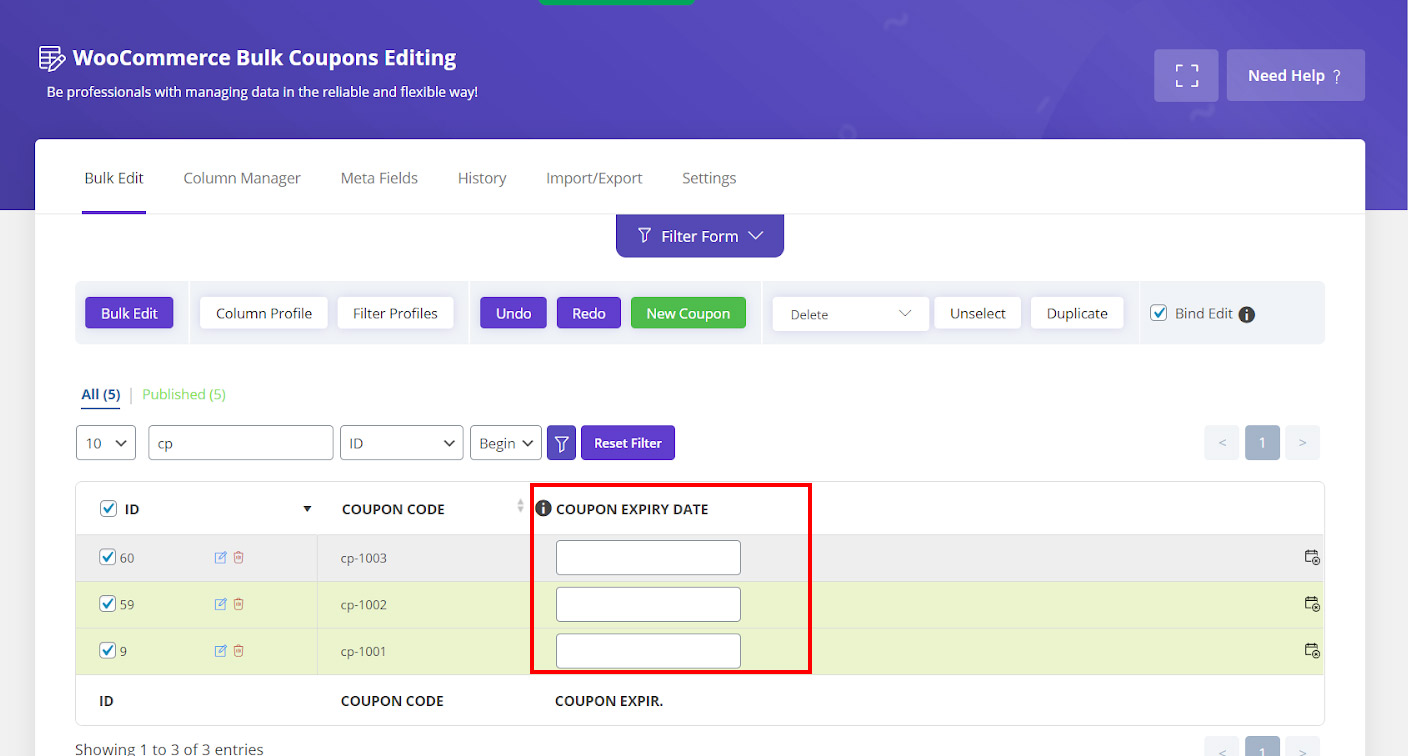
Task: Click Reset Filter to clear the search
Action: [627, 442]
